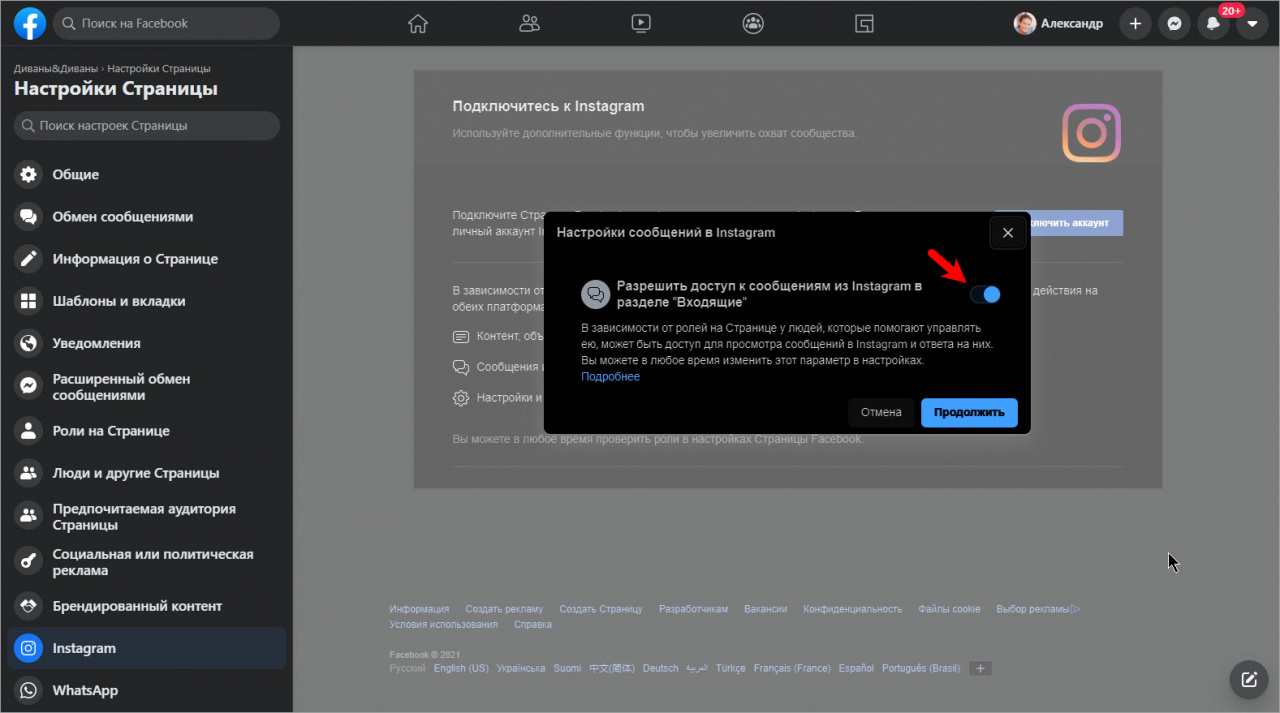This screenshot has width=1280, height=713.
Task: Open notifications bell with 20+ badge
Action: tap(1214, 23)
